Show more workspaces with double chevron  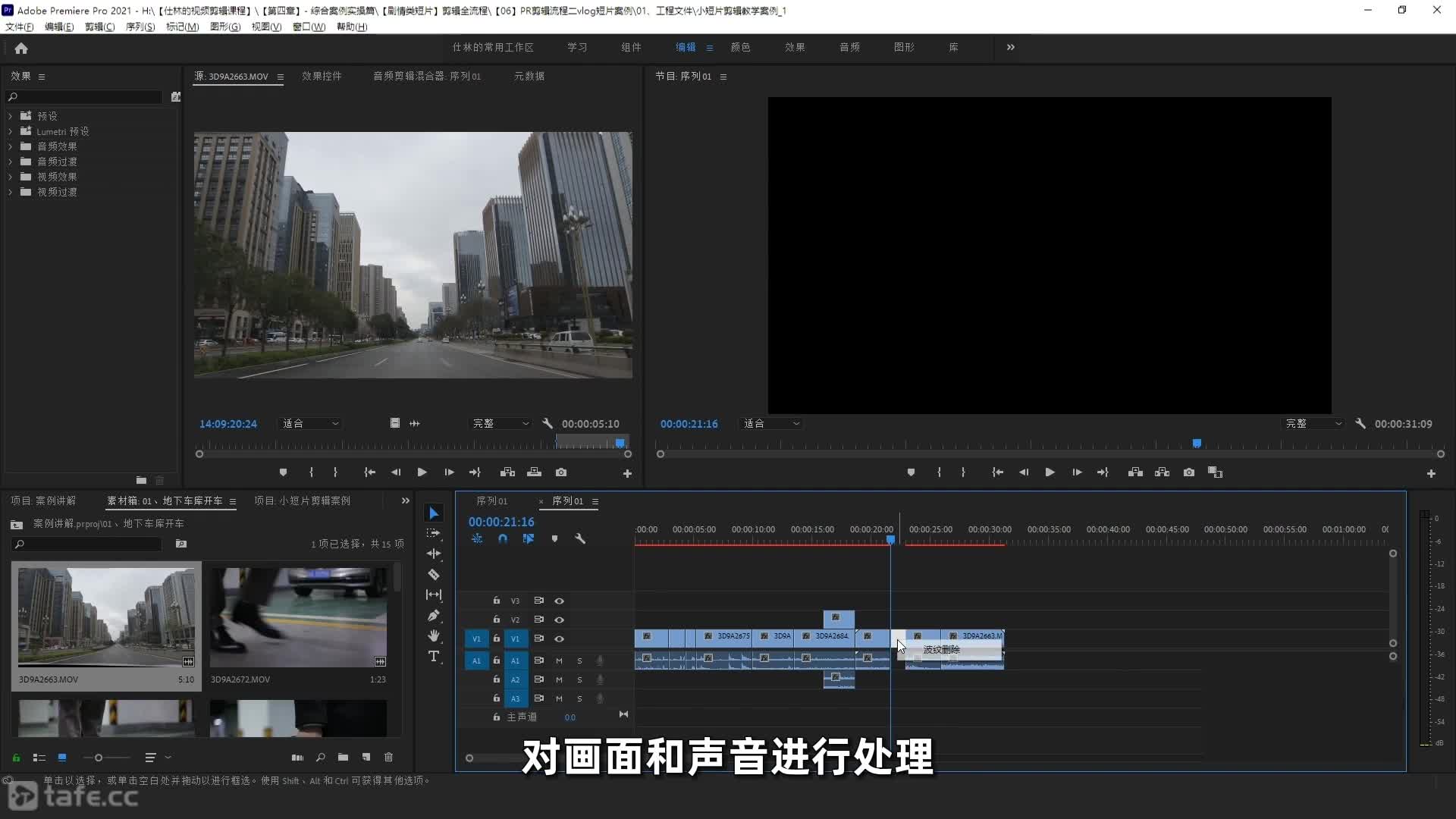click(1010, 47)
